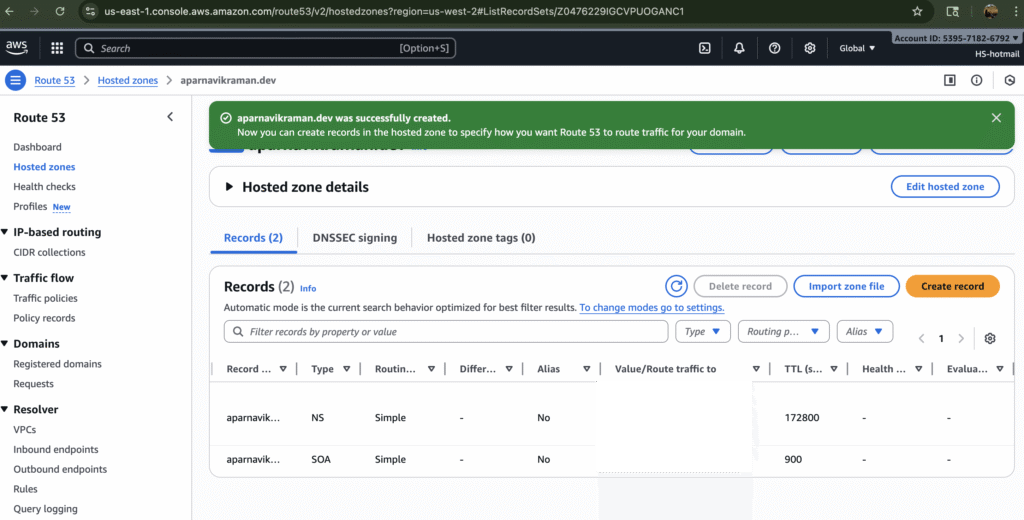The width and height of the screenshot is (1024, 520).
Task: Toggle the left navigation hamburger menu
Action: (15, 80)
